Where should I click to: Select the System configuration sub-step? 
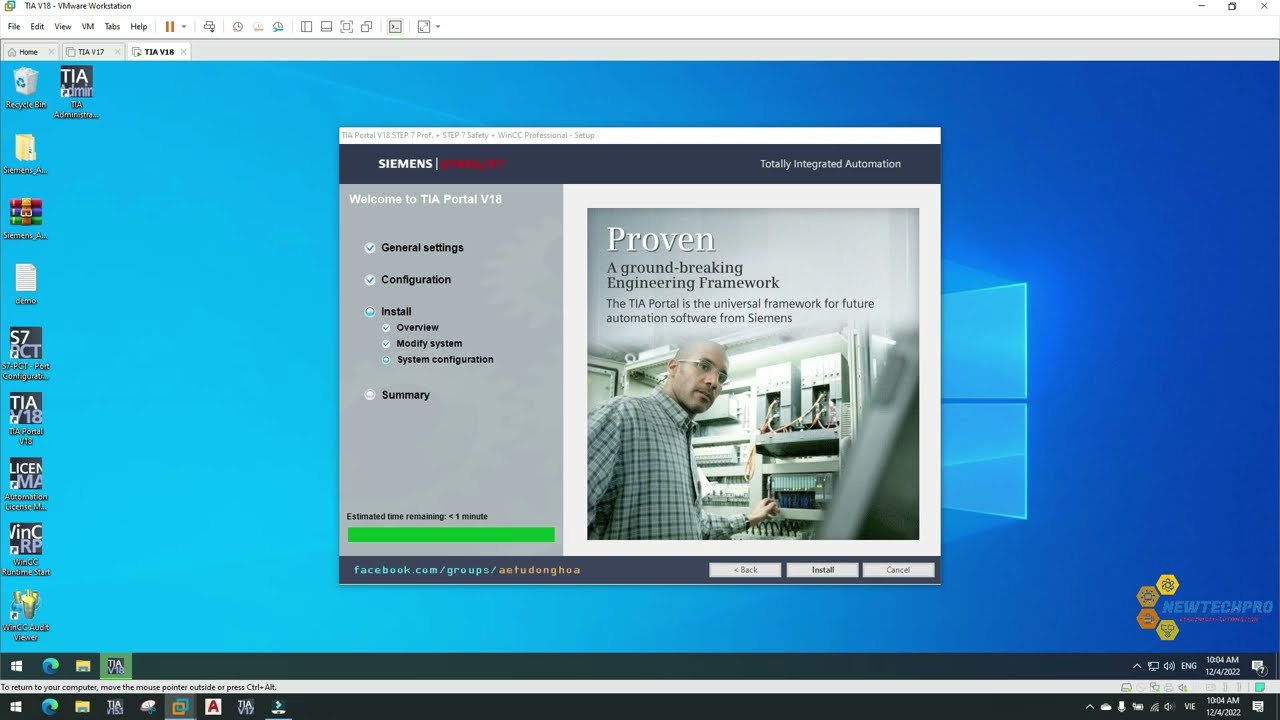coord(445,360)
